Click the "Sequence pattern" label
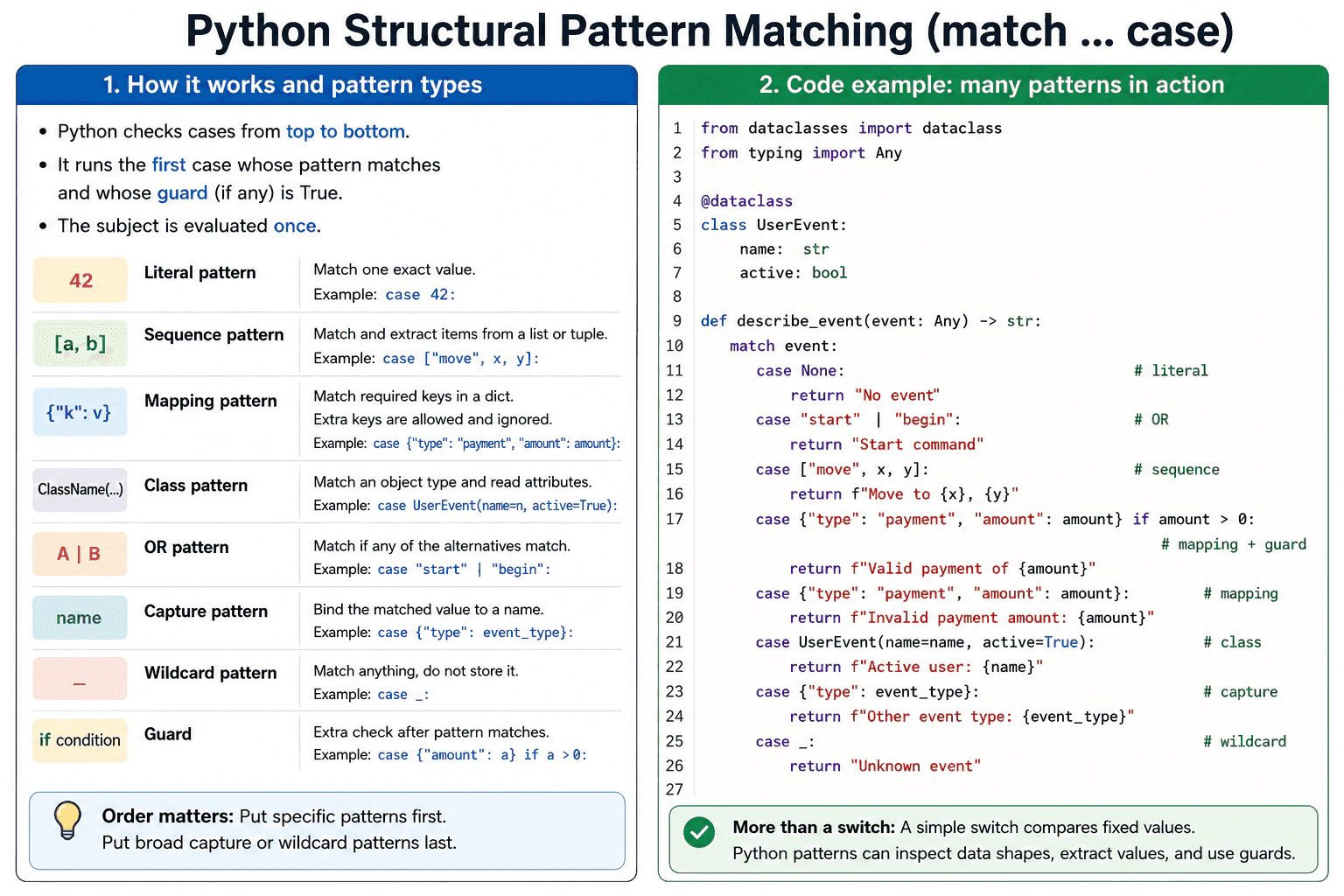The height and width of the screenshot is (896, 1344). pyautogui.click(x=214, y=335)
